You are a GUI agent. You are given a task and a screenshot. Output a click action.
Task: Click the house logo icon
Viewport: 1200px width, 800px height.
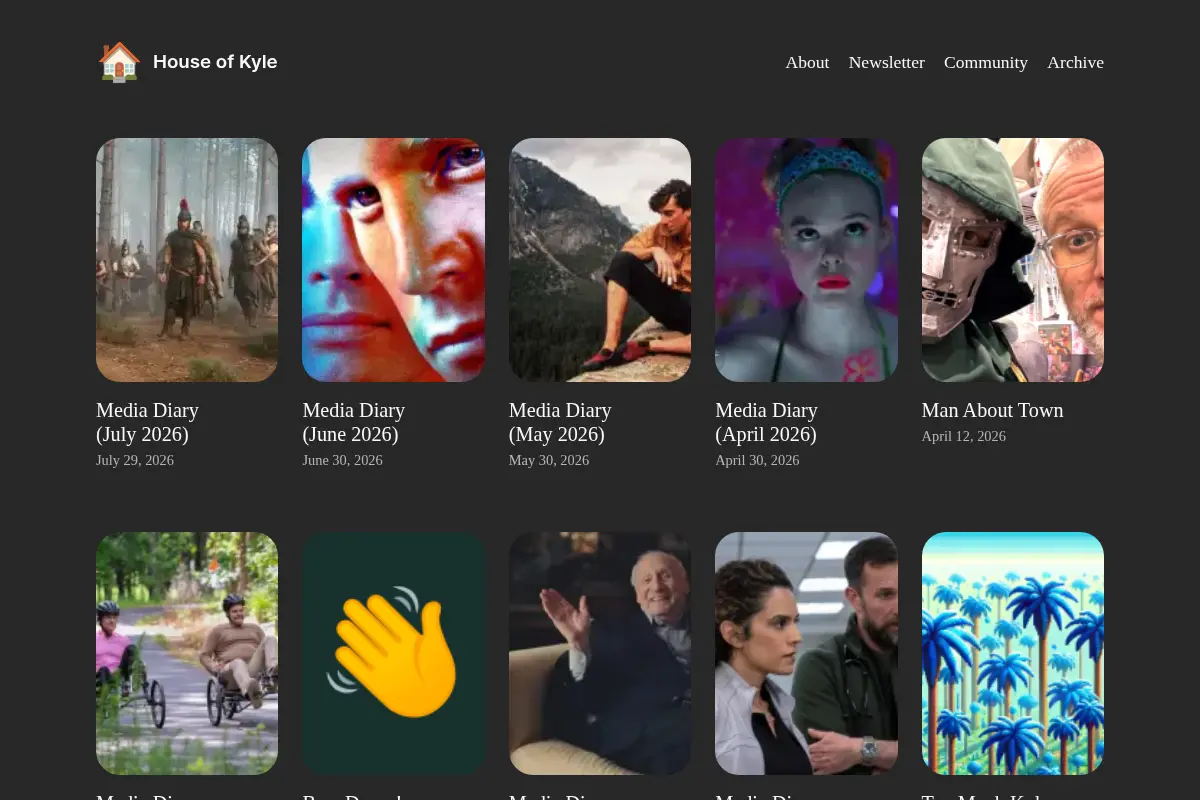(x=119, y=62)
